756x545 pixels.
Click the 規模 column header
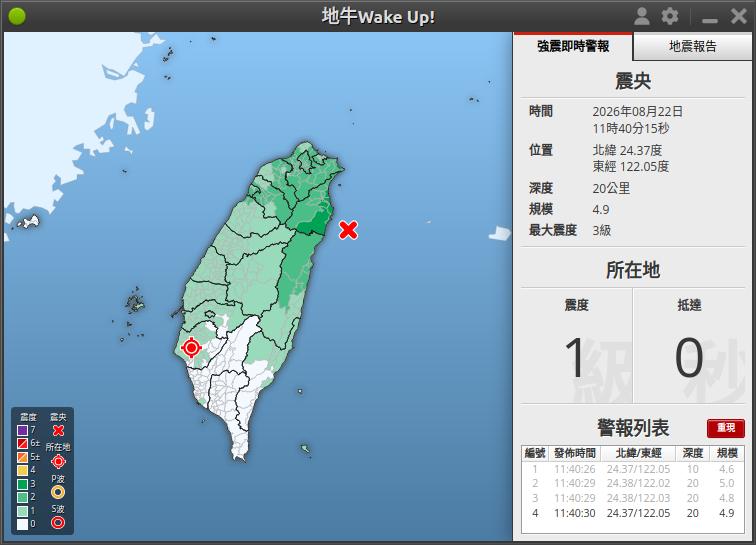click(x=727, y=453)
